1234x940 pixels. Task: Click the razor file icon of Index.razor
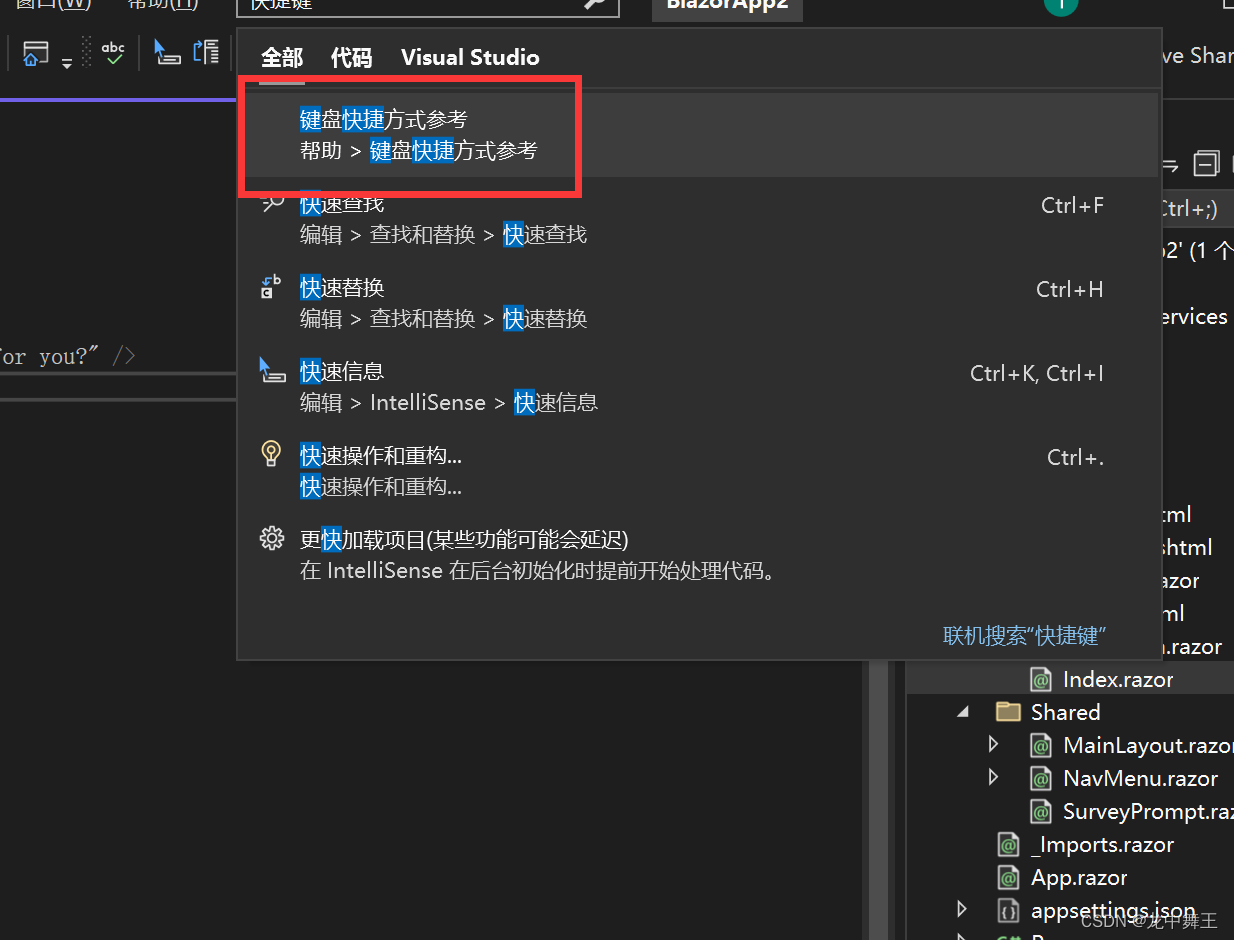[x=1041, y=680]
